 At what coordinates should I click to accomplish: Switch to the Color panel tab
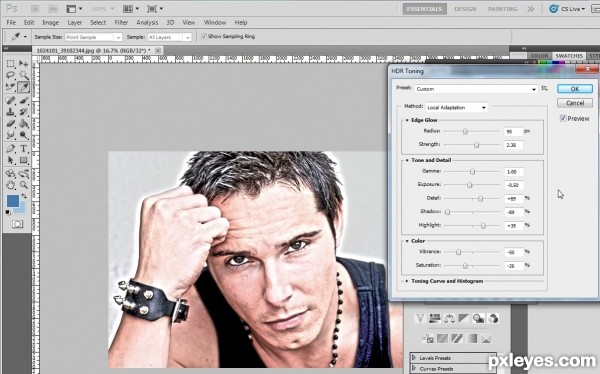pyautogui.click(x=539, y=56)
